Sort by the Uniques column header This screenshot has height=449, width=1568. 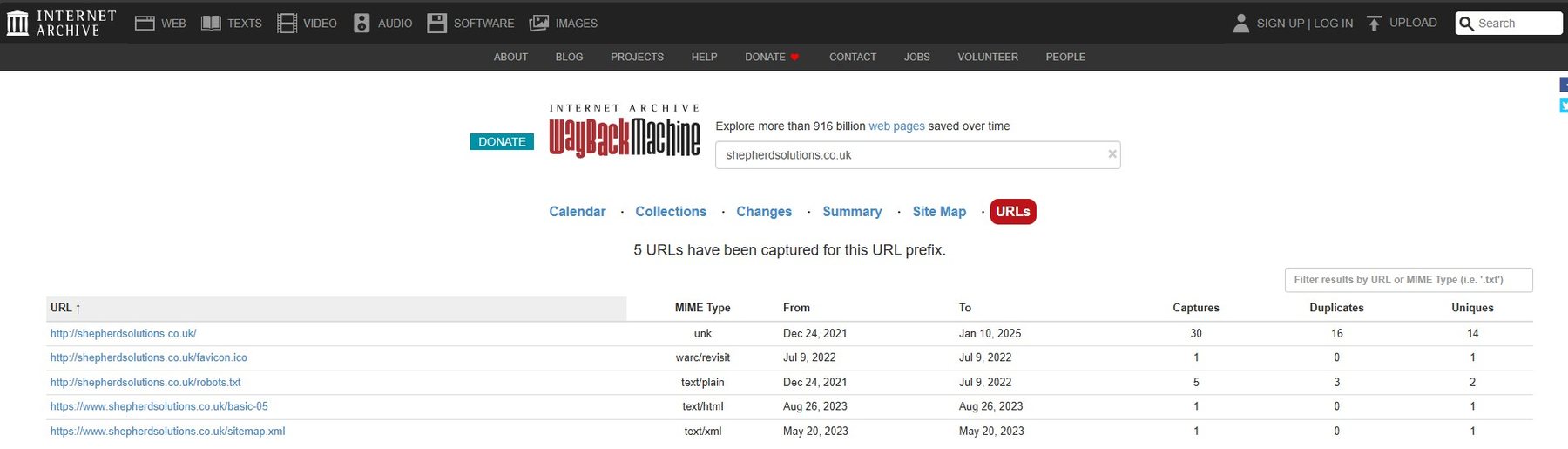click(x=1472, y=308)
